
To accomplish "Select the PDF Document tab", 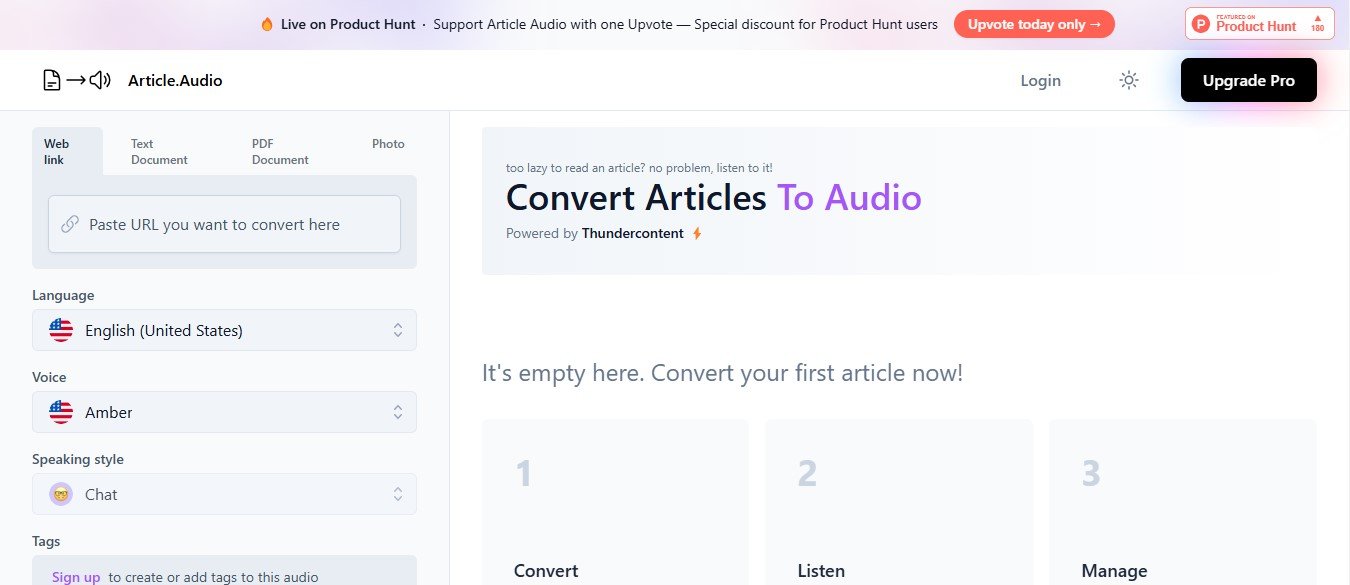I will (x=280, y=152).
